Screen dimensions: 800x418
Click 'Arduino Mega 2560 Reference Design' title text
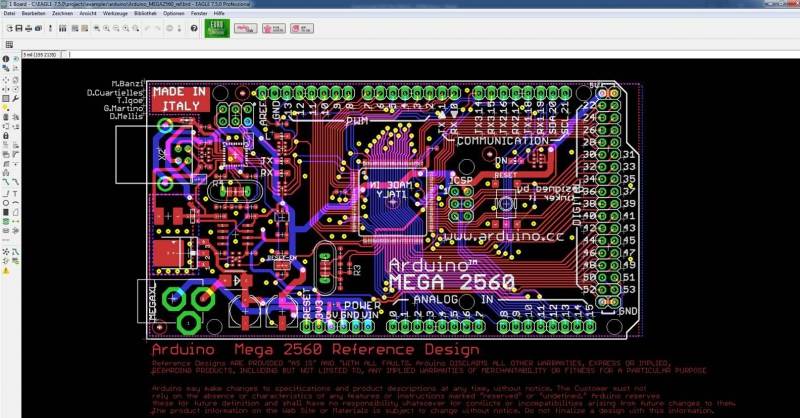(x=315, y=350)
